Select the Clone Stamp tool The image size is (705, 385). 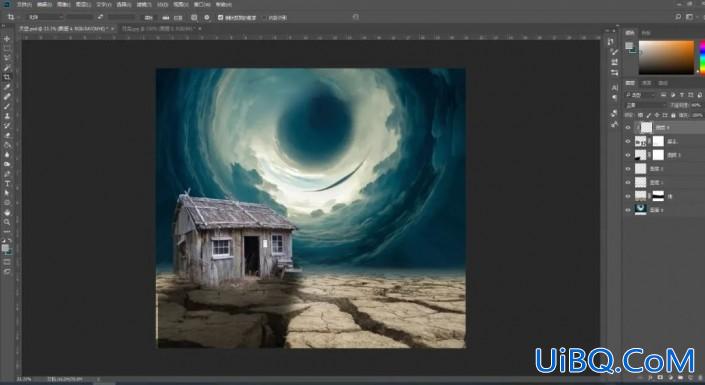pyautogui.click(x=7, y=116)
